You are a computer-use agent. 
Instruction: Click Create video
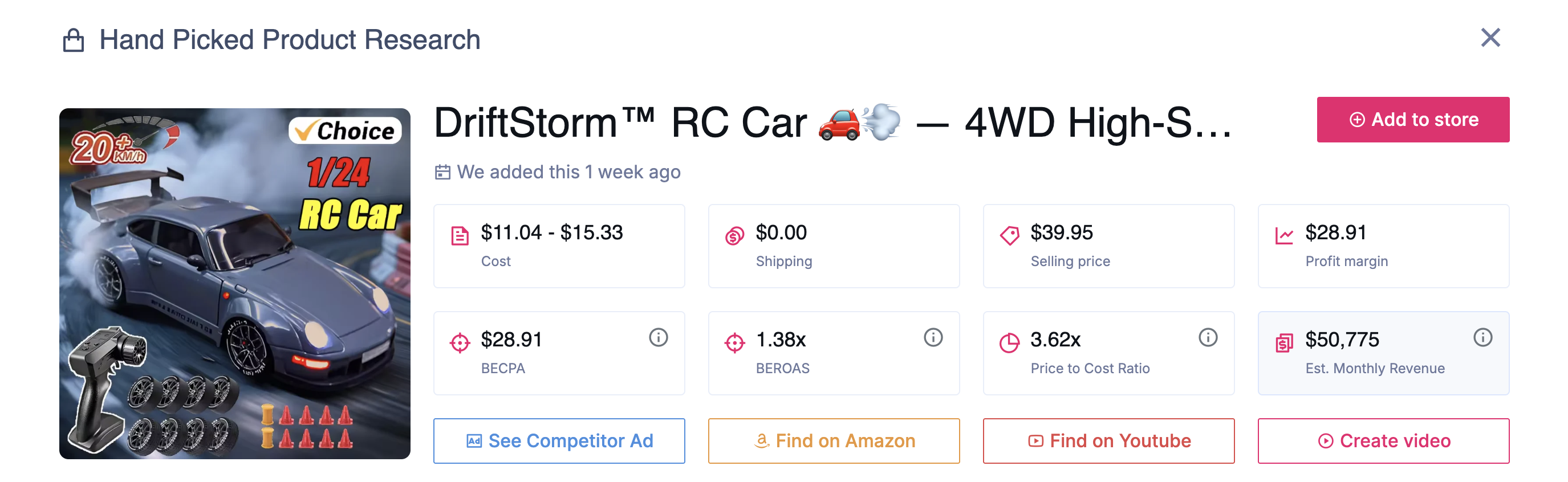[1383, 440]
